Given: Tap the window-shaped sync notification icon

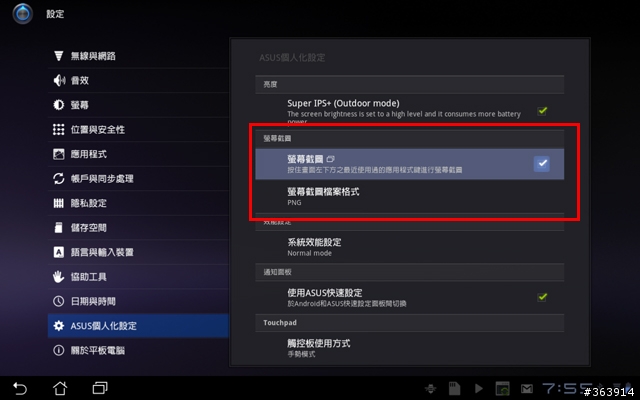Looking at the screenshot, I should click(502, 388).
